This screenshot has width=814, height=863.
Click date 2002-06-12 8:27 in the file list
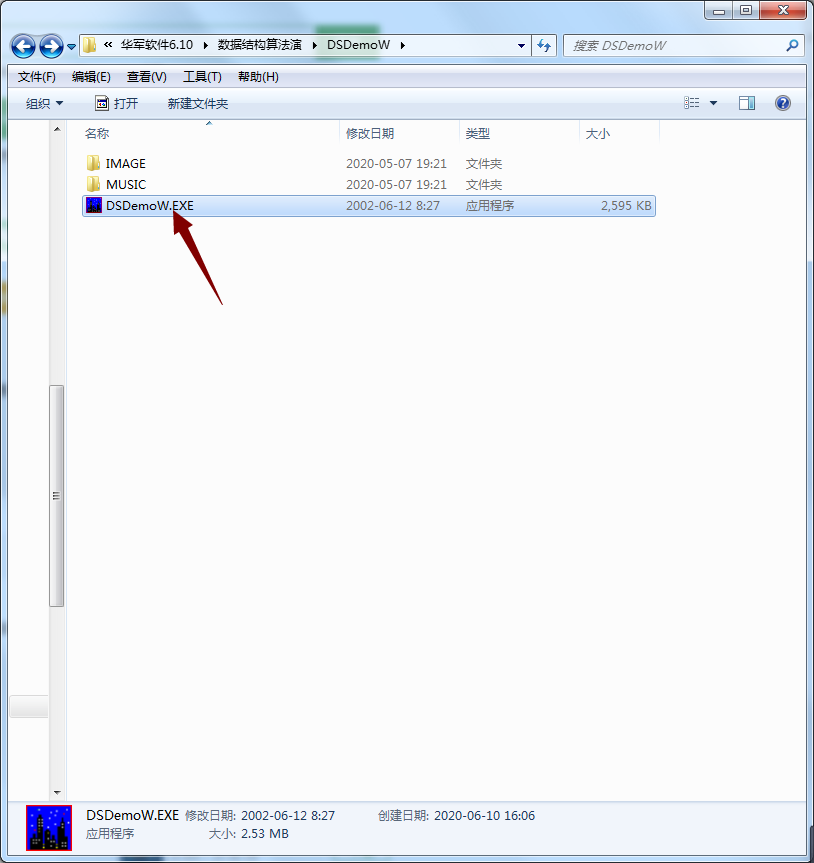click(393, 205)
